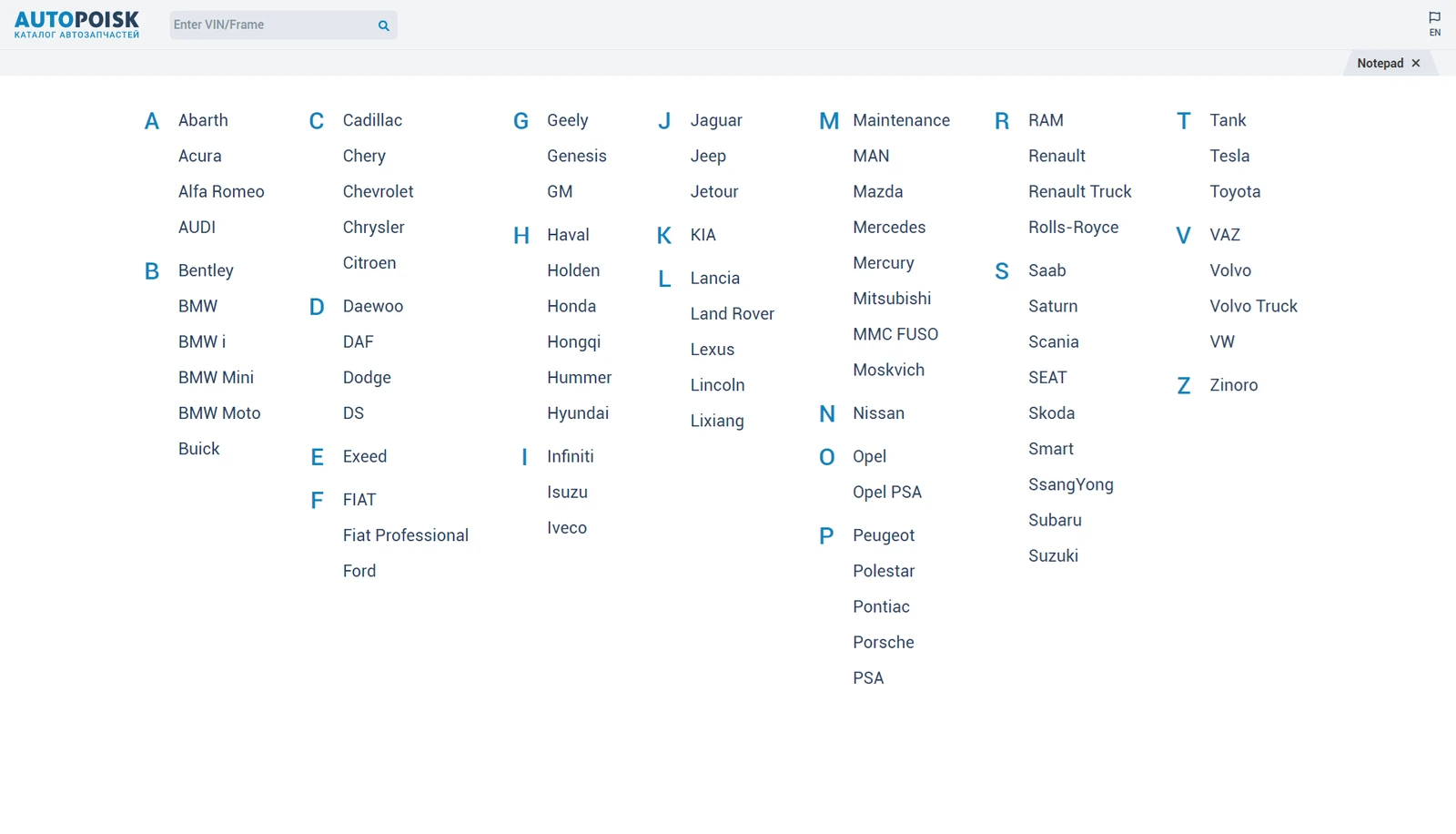Viewport: 1456px width, 834px height.
Task: Choose the Hongqi brand
Action: pyautogui.click(x=574, y=342)
